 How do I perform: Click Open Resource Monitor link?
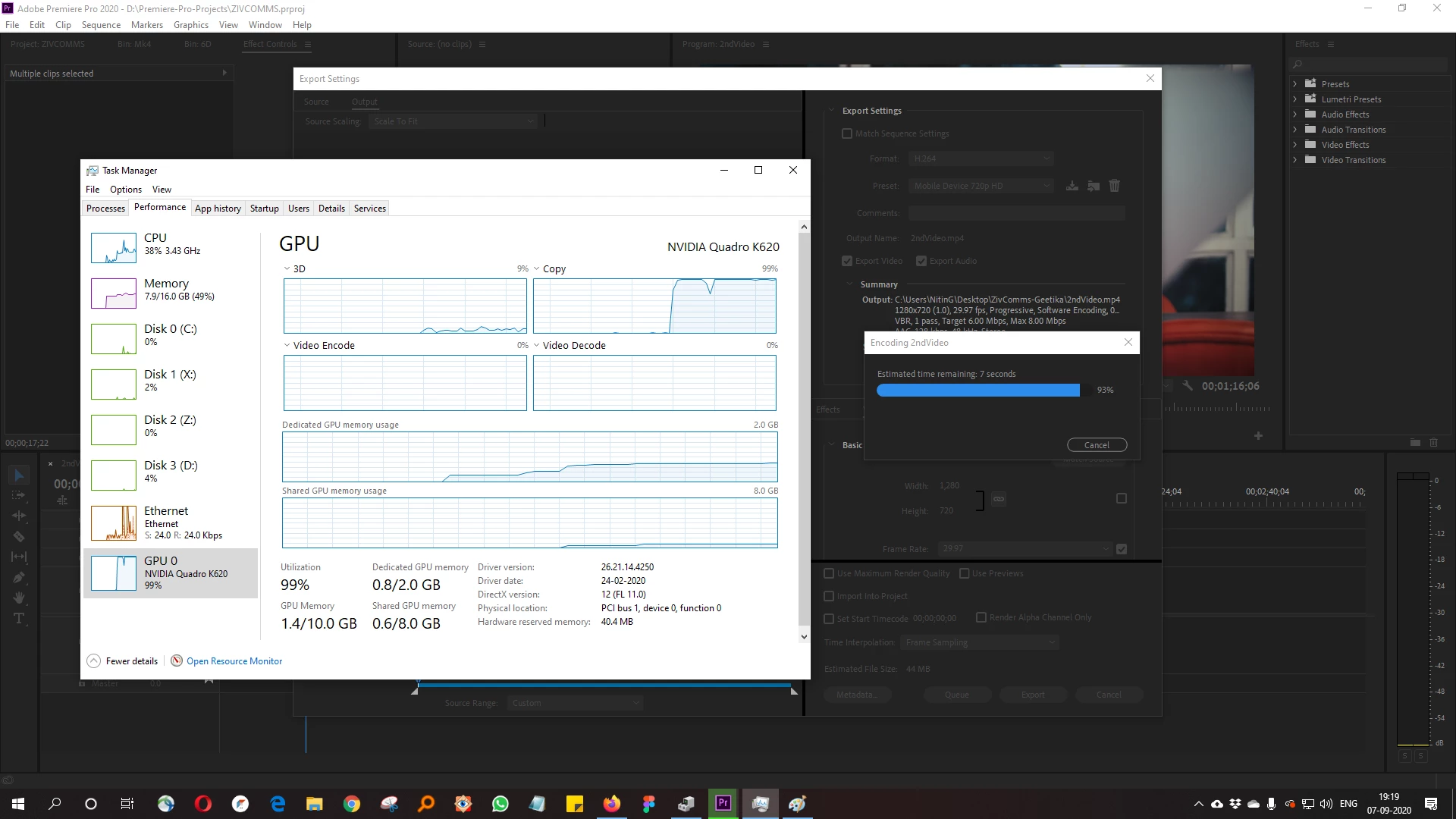234,661
